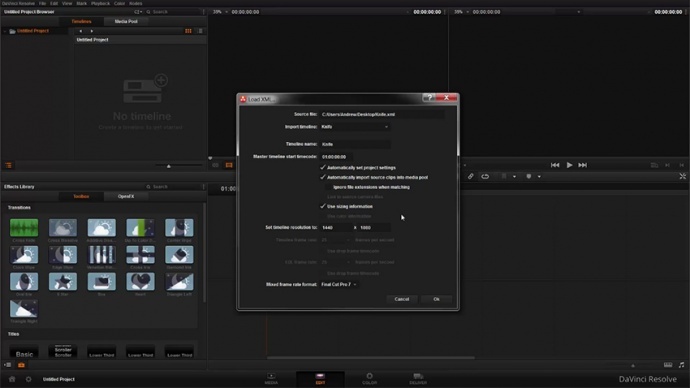
Task: Choose the Heart transition thumbnail
Action: click(x=140, y=282)
